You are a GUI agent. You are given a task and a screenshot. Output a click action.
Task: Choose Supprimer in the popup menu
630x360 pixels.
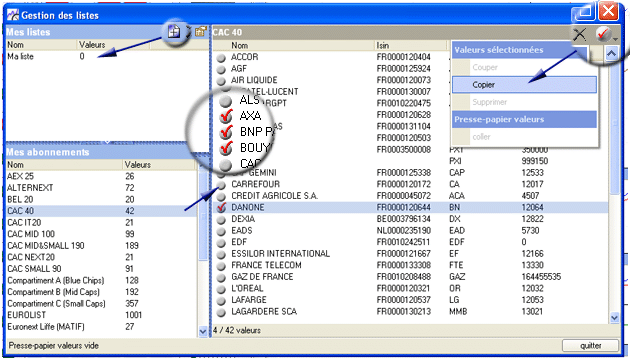(524, 102)
